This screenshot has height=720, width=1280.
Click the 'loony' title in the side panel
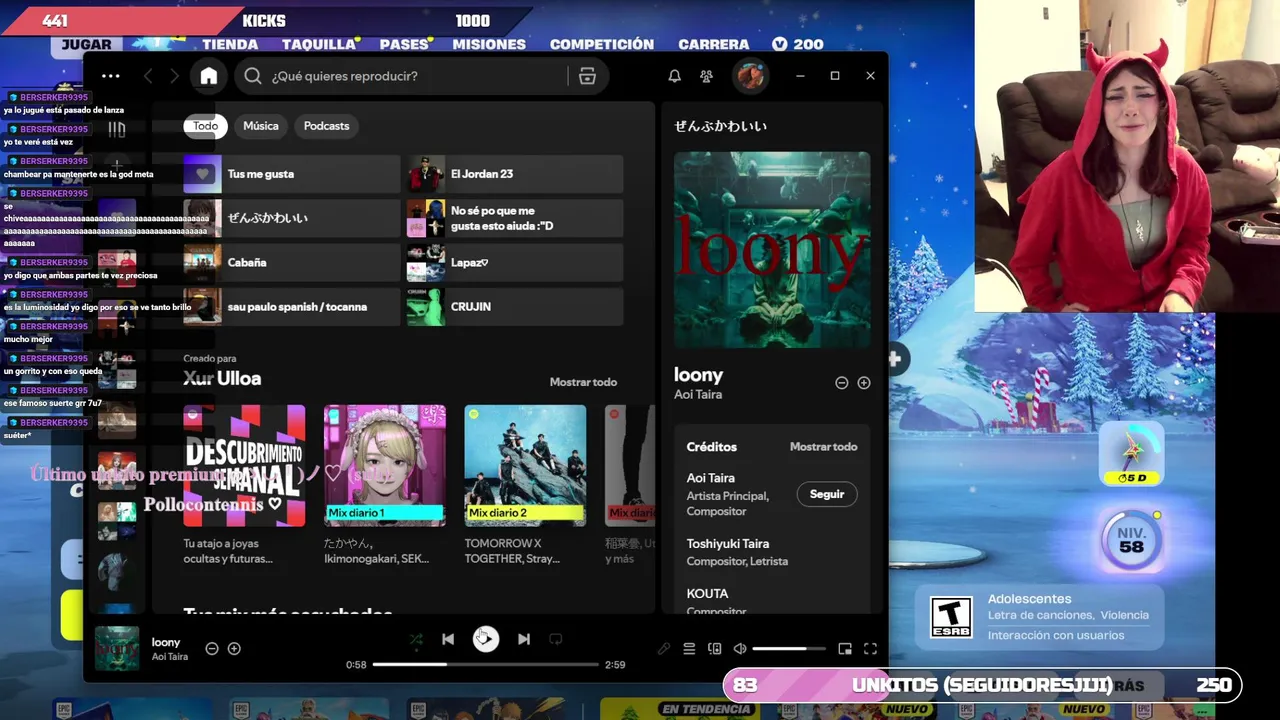[698, 375]
